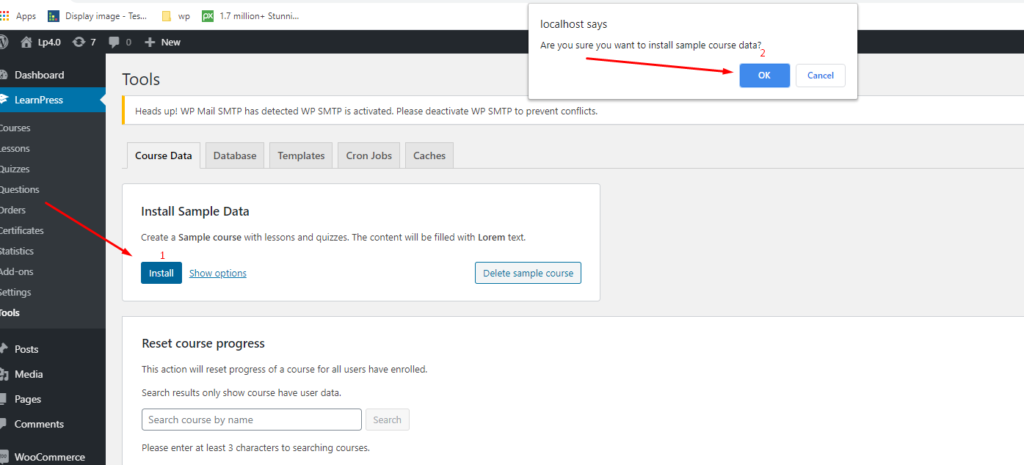Open the Templates tab
1024x465 pixels.
(x=301, y=156)
